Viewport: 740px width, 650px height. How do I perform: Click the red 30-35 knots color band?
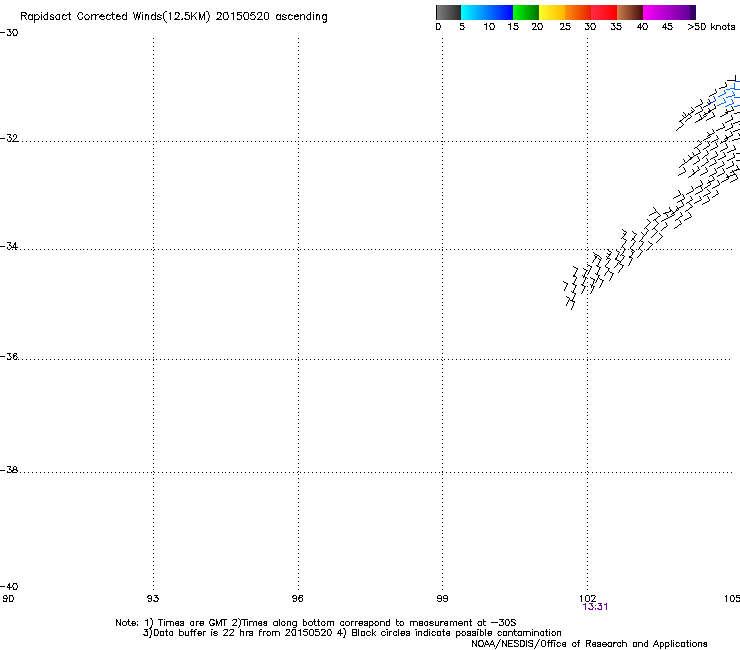coord(604,12)
